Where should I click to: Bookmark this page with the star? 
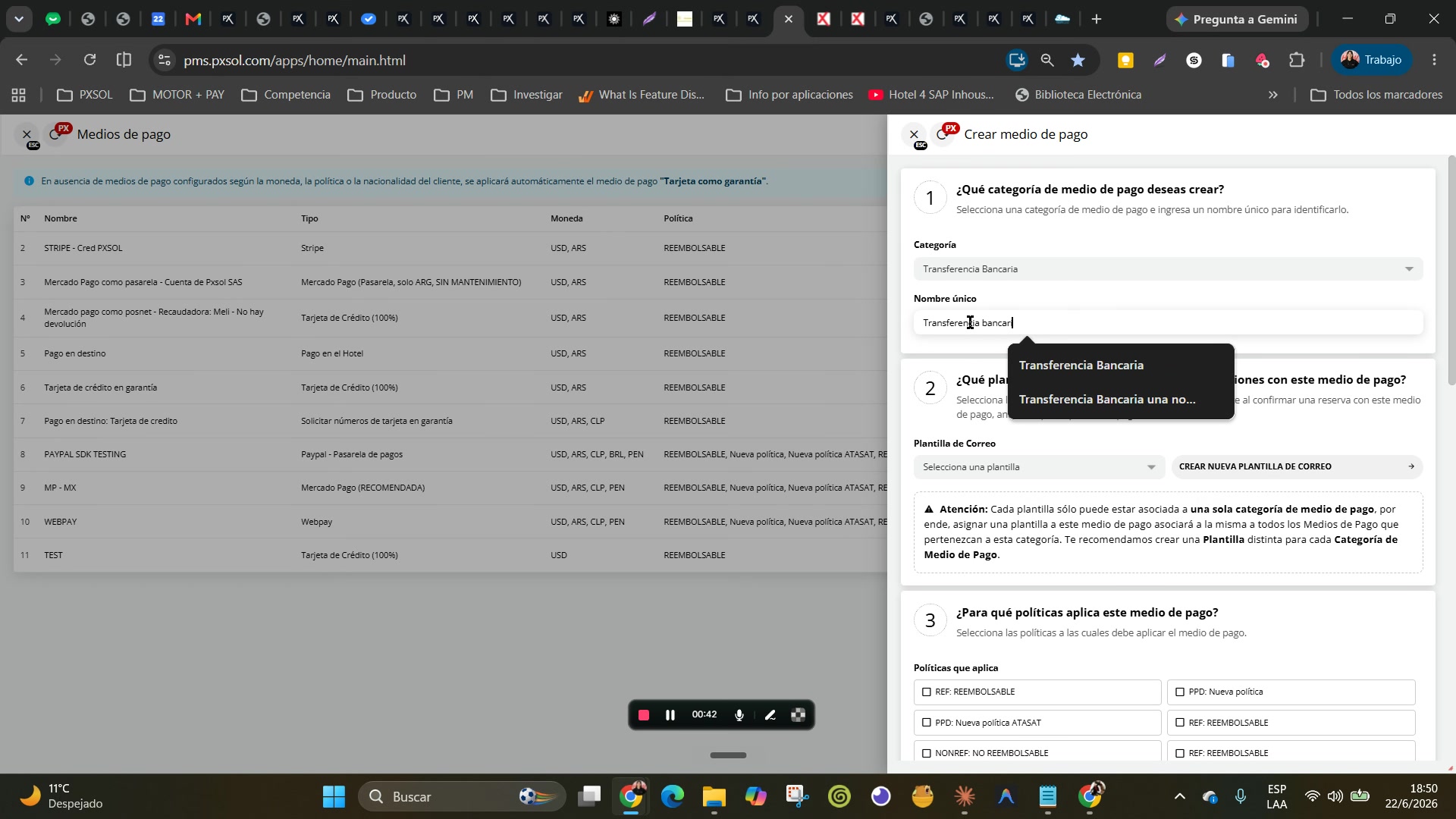[1078, 60]
